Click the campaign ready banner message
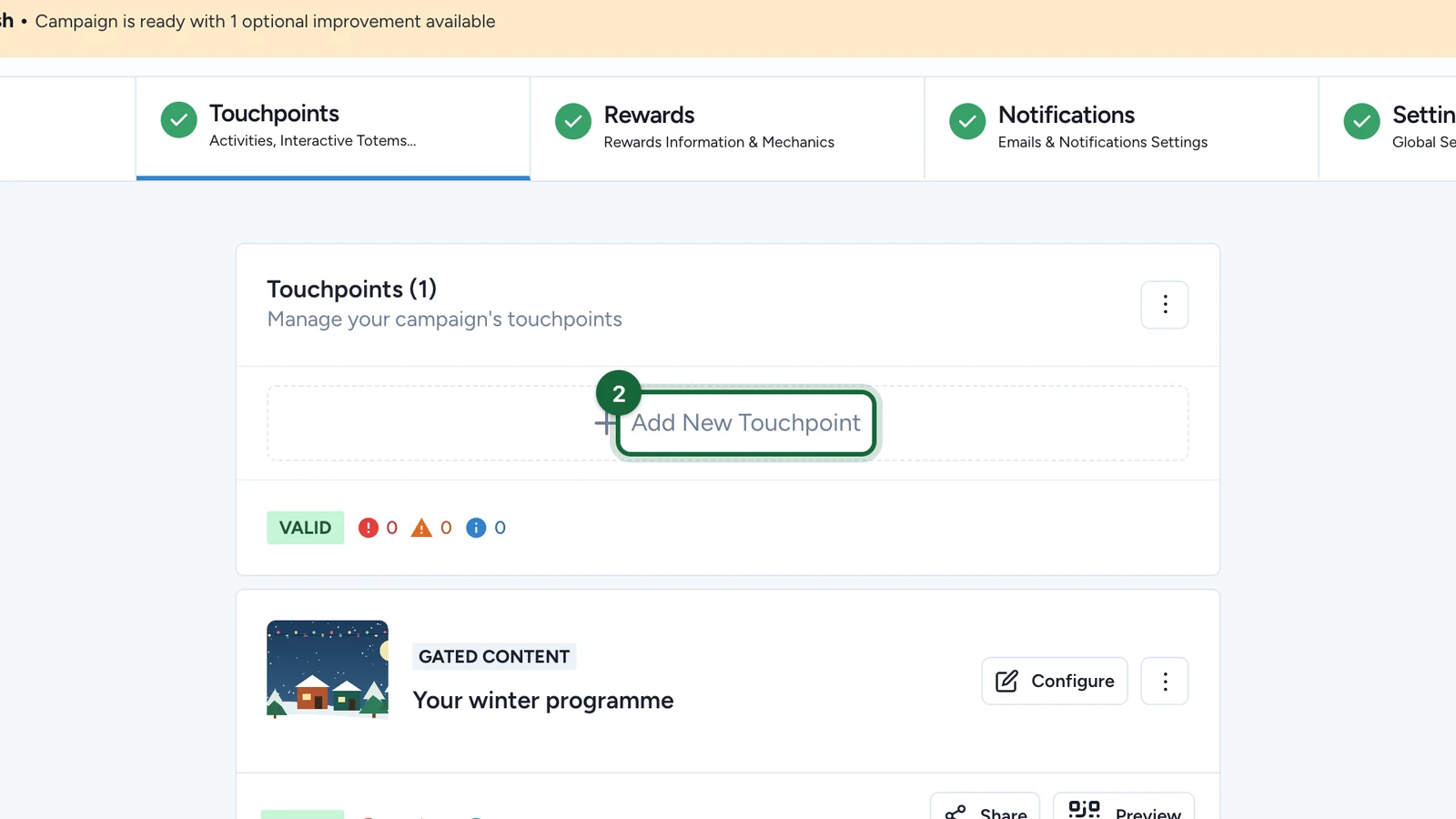Screen dimensions: 1456x819 [x=265, y=21]
